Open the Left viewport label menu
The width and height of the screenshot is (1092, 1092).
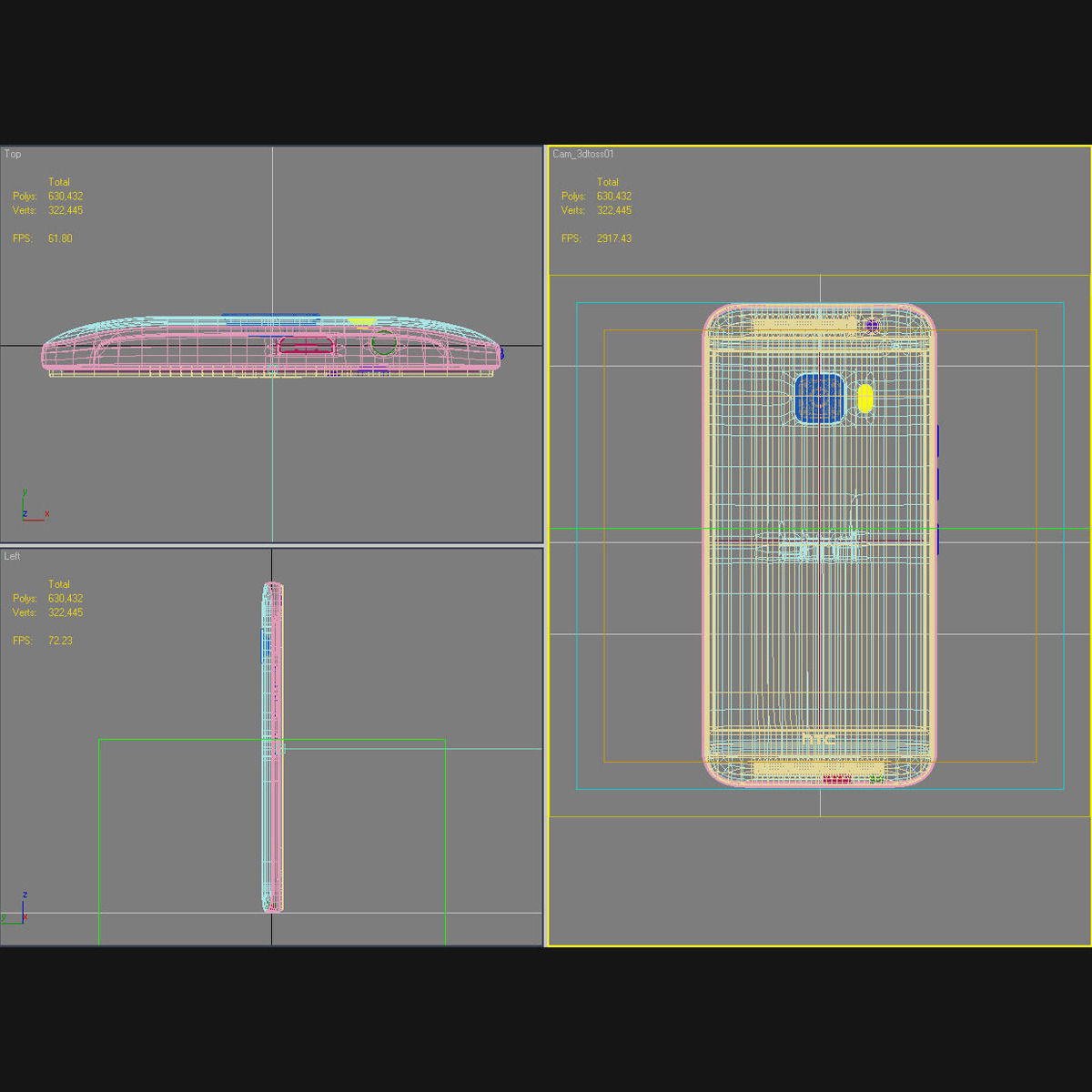(12, 556)
